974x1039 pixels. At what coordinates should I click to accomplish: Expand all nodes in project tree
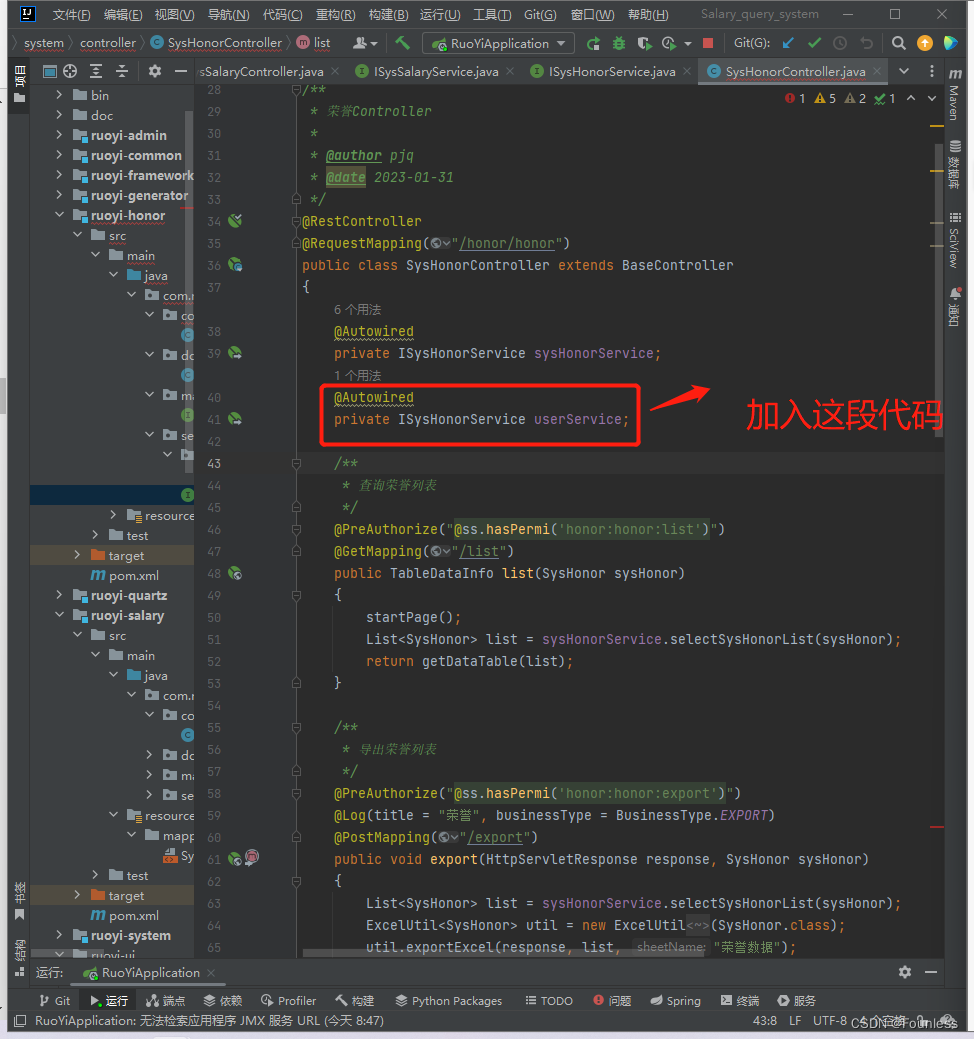click(x=96, y=71)
